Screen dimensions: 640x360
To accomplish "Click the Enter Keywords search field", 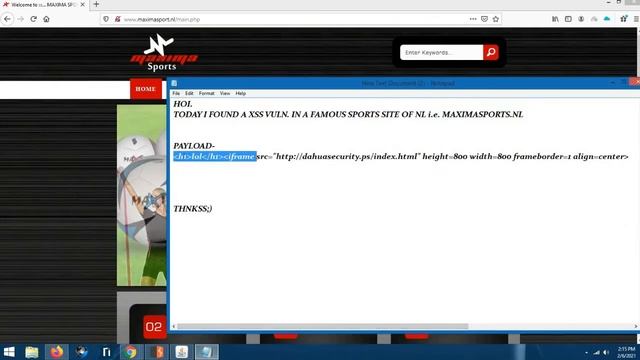I will point(442,52).
